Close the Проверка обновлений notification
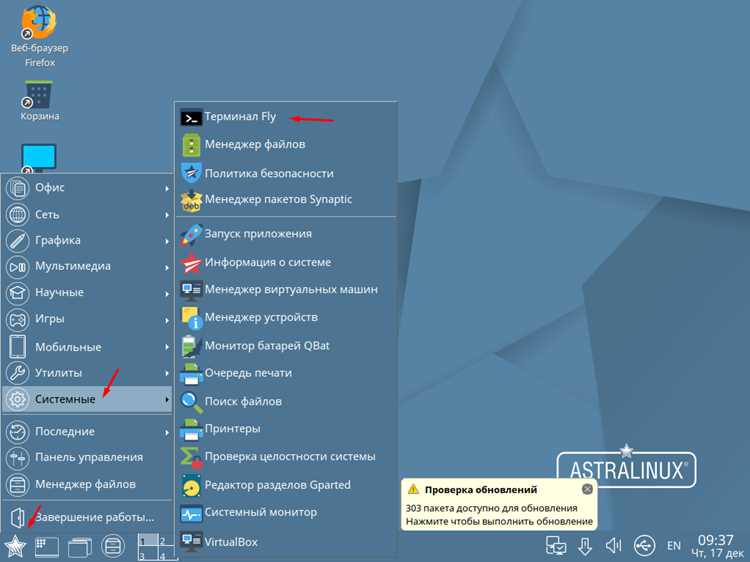Image resolution: width=750 pixels, height=562 pixels. pyautogui.click(x=587, y=489)
